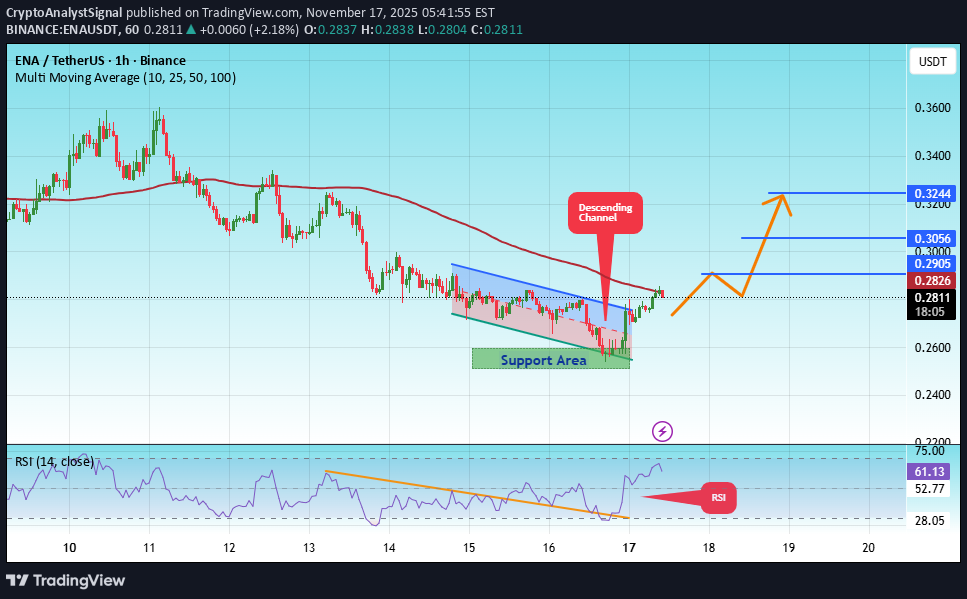Image resolution: width=967 pixels, height=599 pixels.
Task: Click the date 17 on time axis
Action: click(629, 548)
